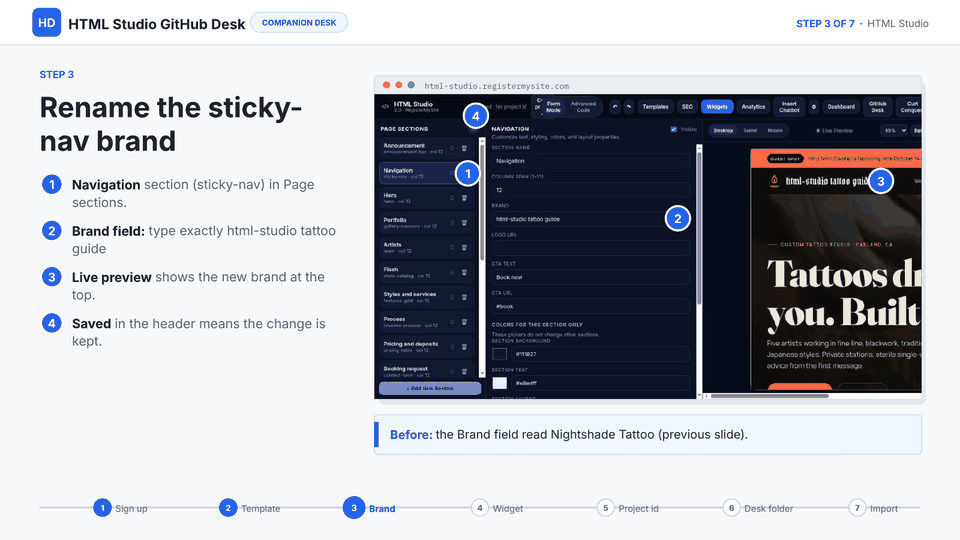
Task: Click the preview horizontal scrollbar
Action: click(x=770, y=396)
